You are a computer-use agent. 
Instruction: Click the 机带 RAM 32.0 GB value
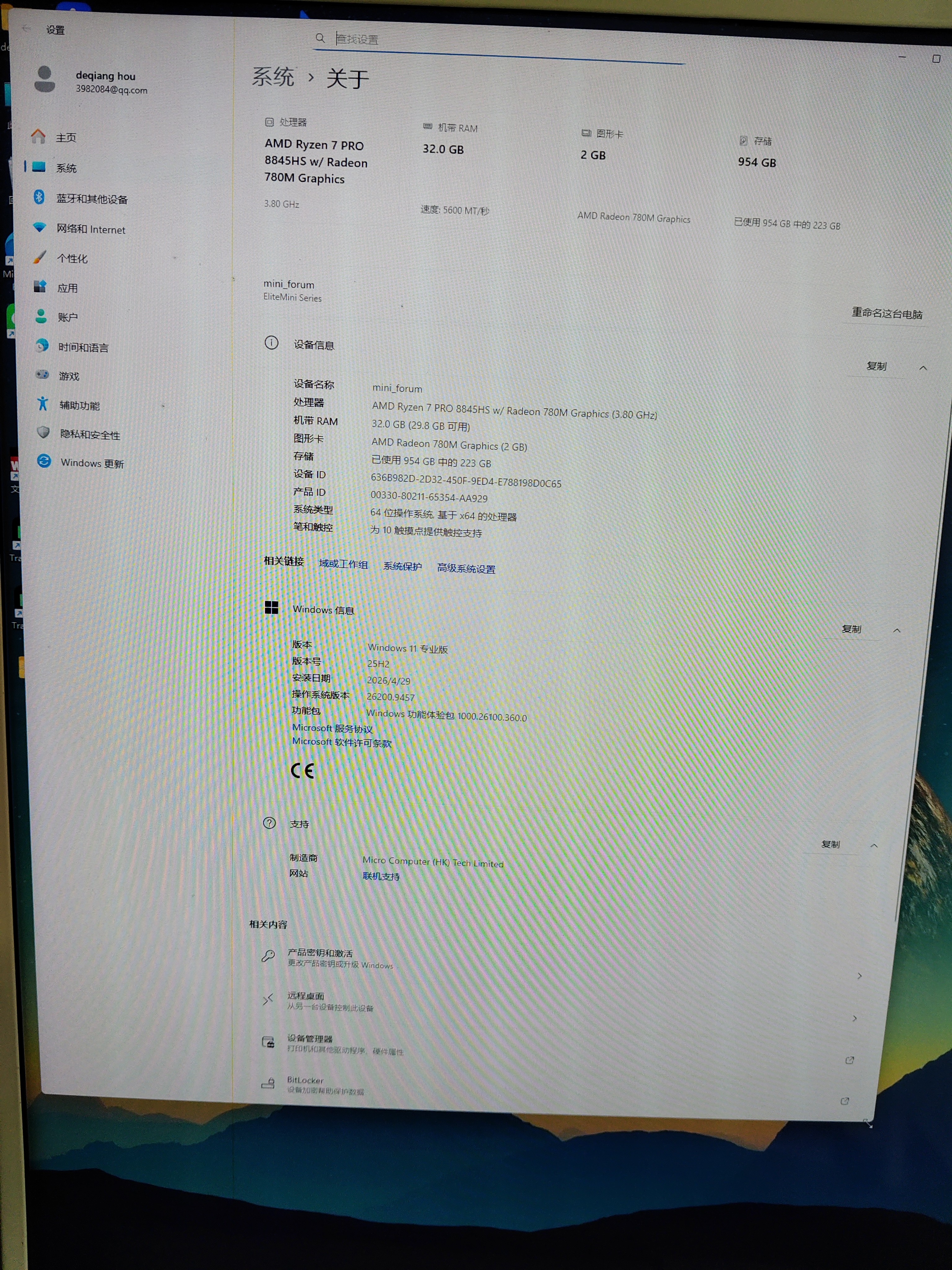[x=443, y=149]
